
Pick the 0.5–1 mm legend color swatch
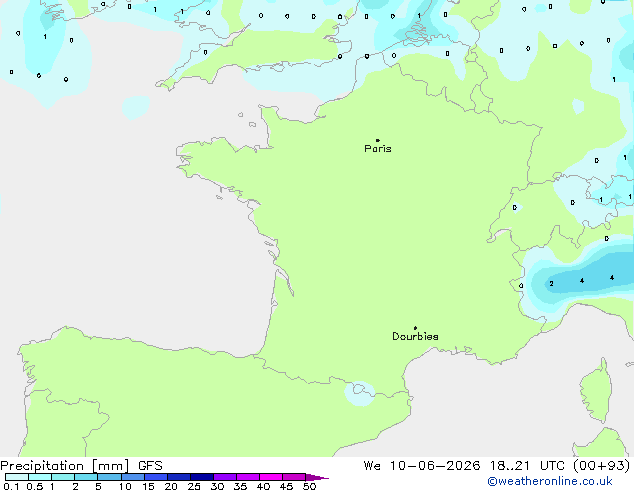point(40,477)
